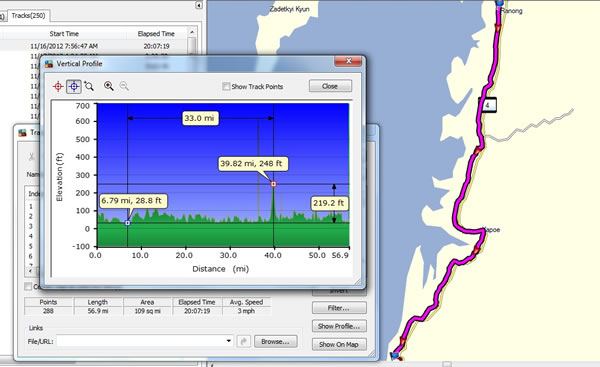The image size is (600, 367).
Task: Click the 33.0 mi distance label
Action: pyautogui.click(x=199, y=118)
